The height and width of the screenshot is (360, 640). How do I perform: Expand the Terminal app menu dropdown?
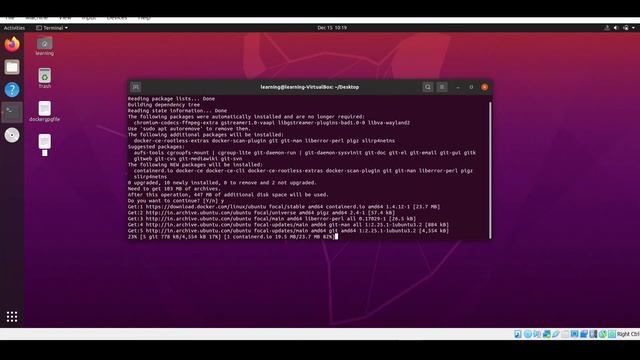(x=52, y=28)
